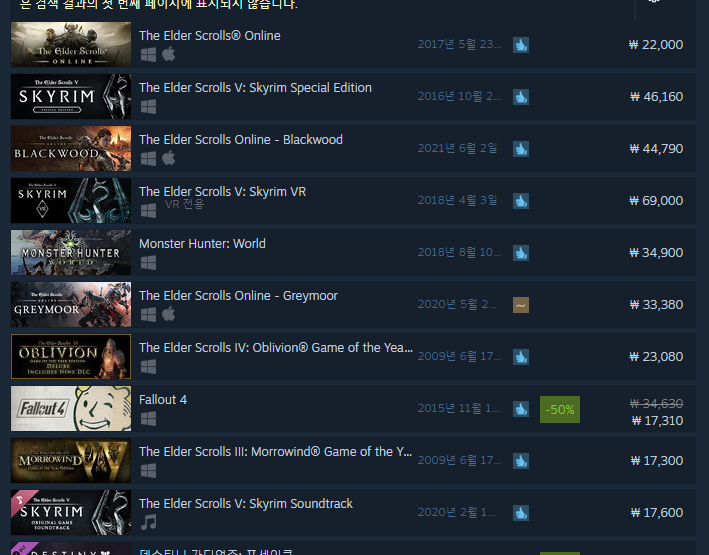Open The Elder Scrolls V: Skyrim Special Edition
The width and height of the screenshot is (709, 555).
[x=255, y=88]
